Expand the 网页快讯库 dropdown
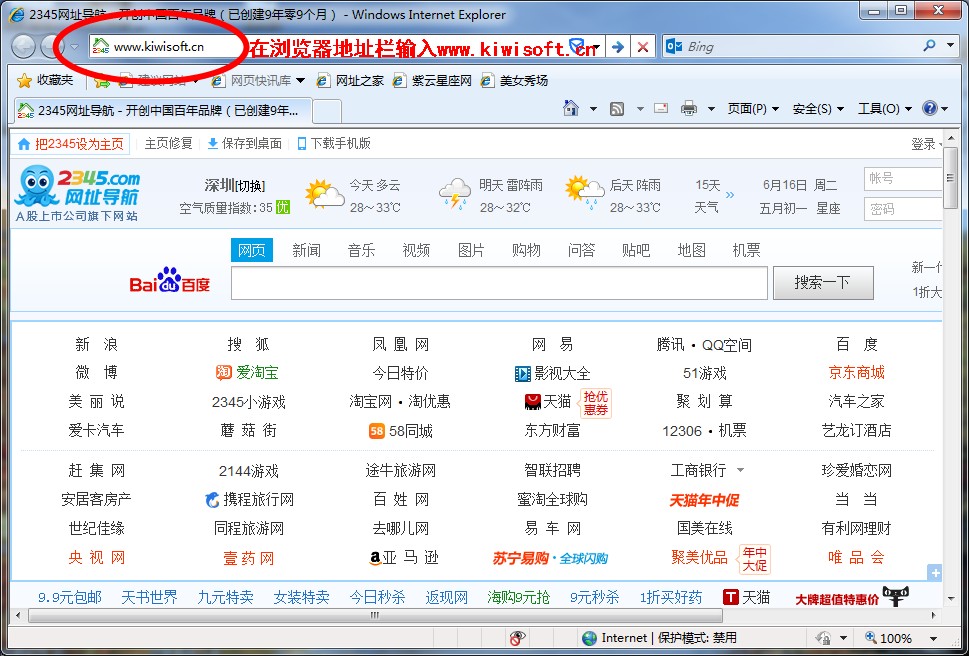969x656 pixels. click(x=300, y=80)
